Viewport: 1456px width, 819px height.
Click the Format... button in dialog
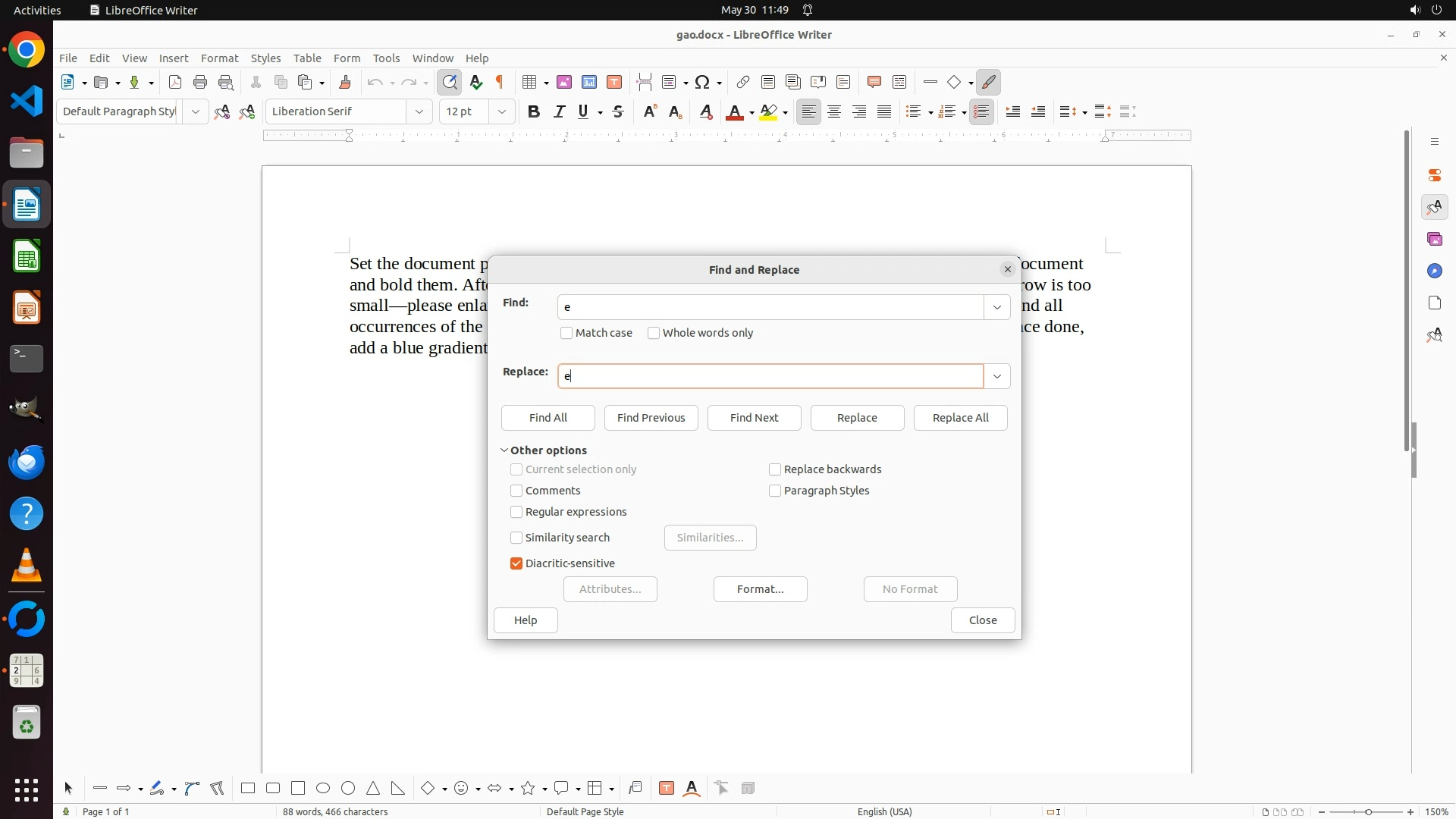click(760, 589)
